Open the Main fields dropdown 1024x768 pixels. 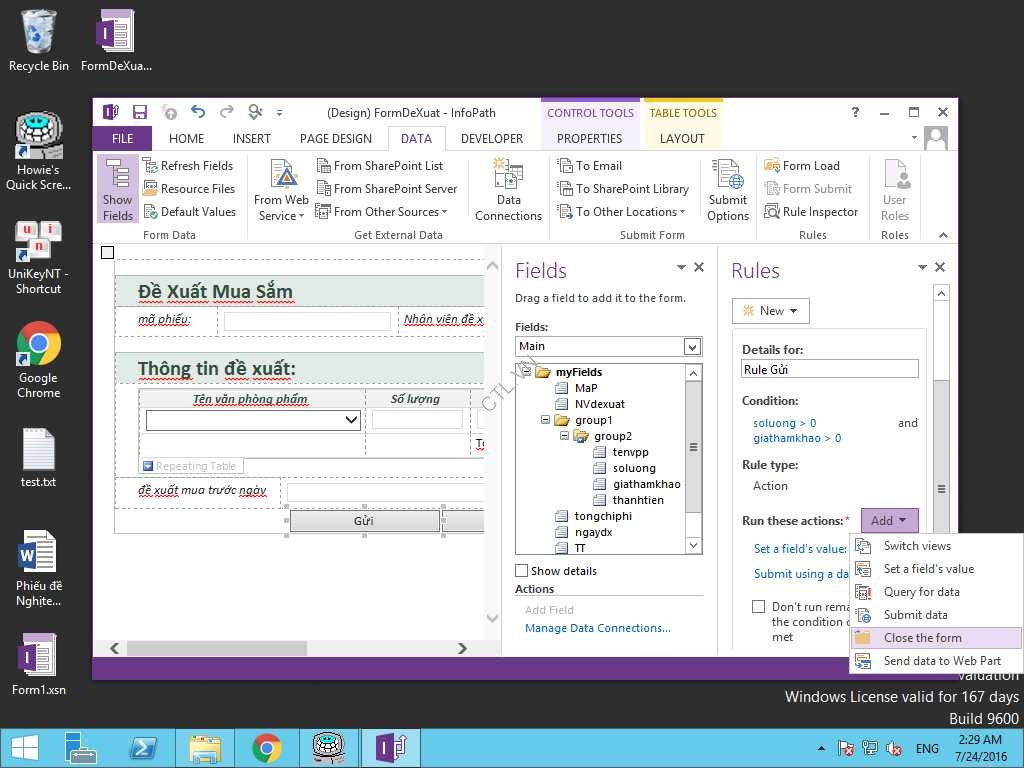pyautogui.click(x=692, y=346)
